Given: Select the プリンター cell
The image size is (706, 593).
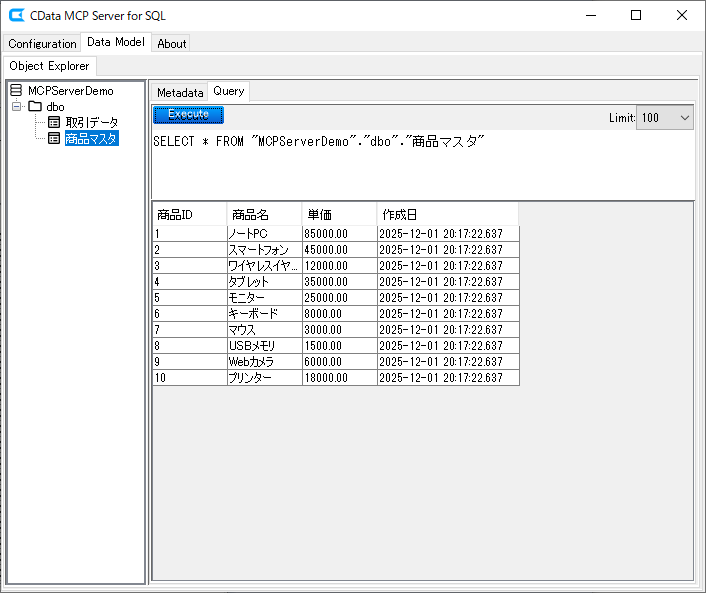Looking at the screenshot, I should coord(265,378).
